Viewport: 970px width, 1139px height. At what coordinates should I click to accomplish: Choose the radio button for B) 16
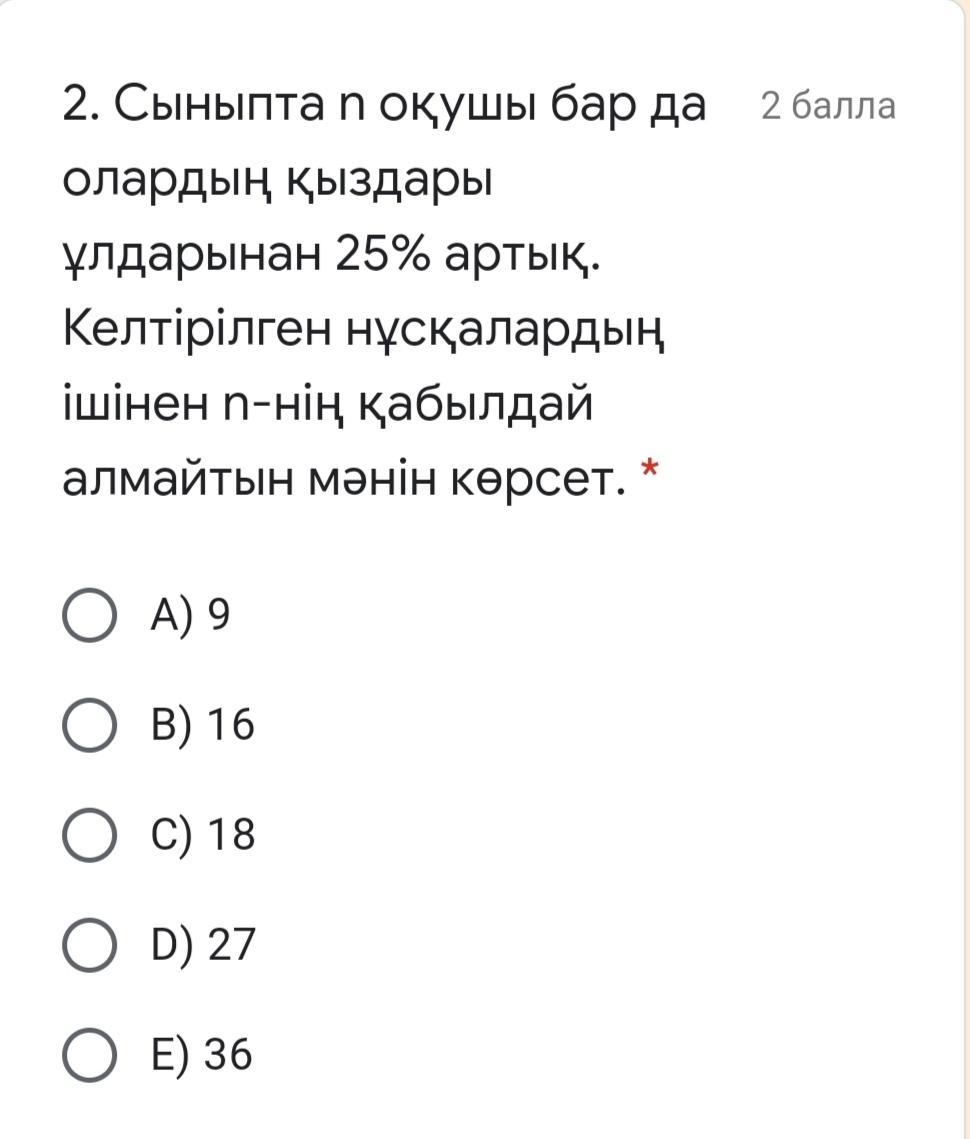[x=88, y=726]
